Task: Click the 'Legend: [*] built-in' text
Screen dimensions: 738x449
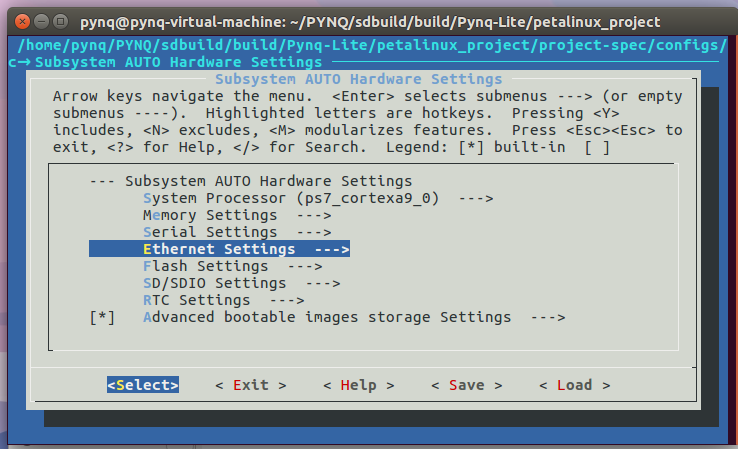Action: coord(476,147)
